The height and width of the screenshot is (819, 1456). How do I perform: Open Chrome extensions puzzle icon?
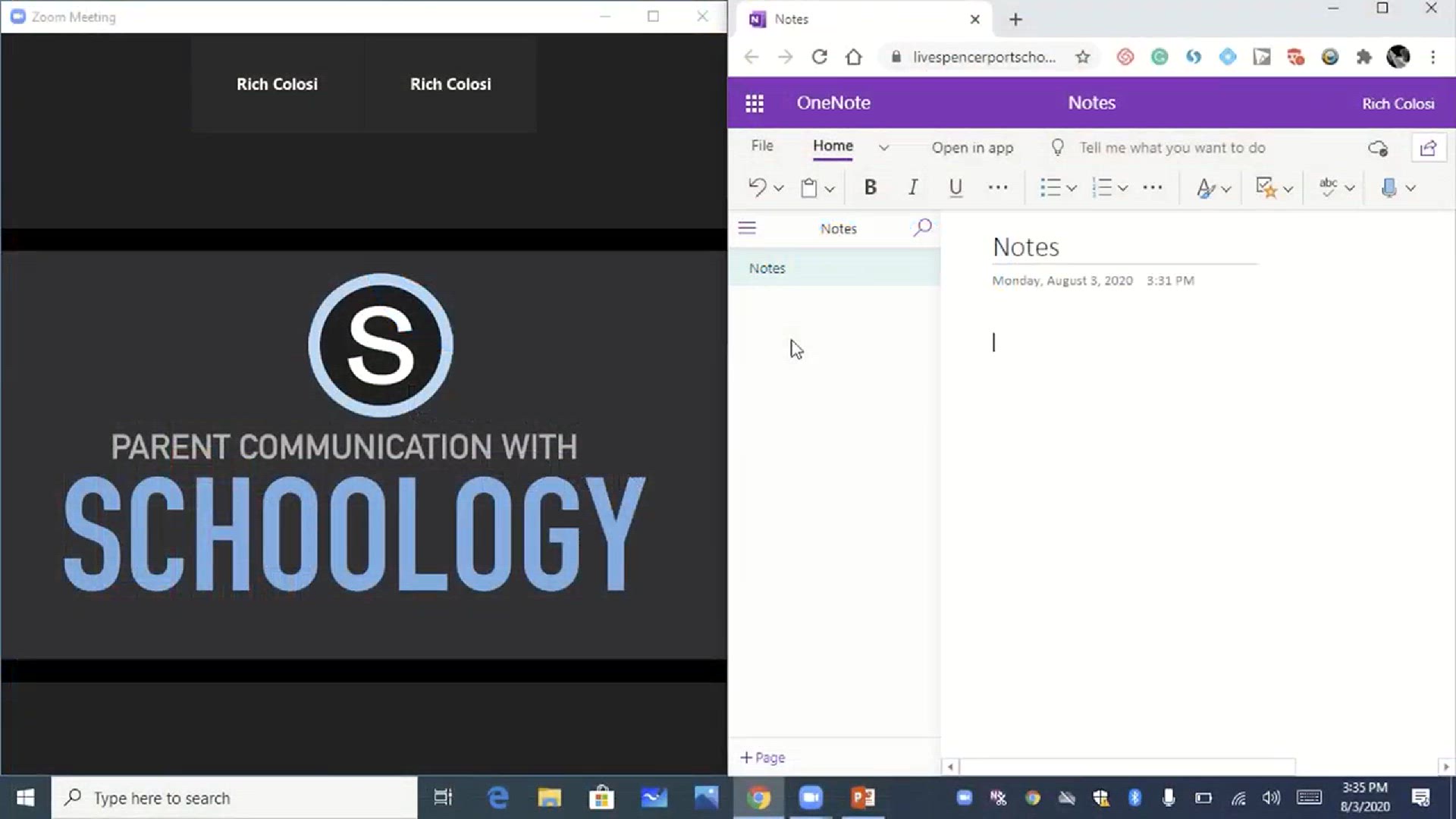point(1363,57)
